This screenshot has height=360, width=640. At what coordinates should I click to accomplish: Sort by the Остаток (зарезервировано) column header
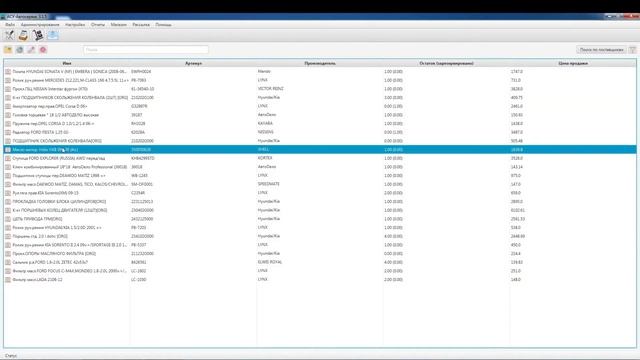tap(447, 63)
